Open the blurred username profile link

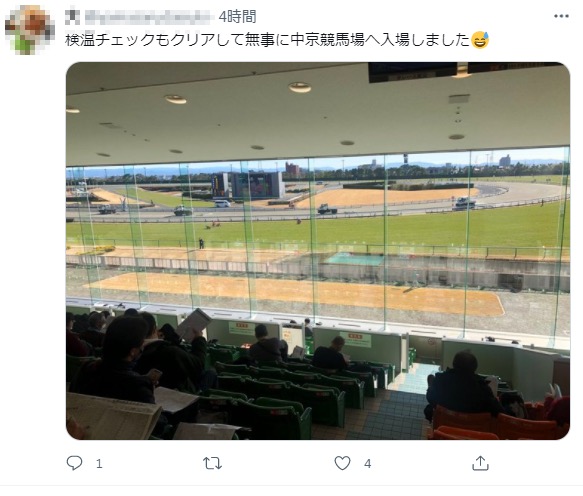(148, 17)
